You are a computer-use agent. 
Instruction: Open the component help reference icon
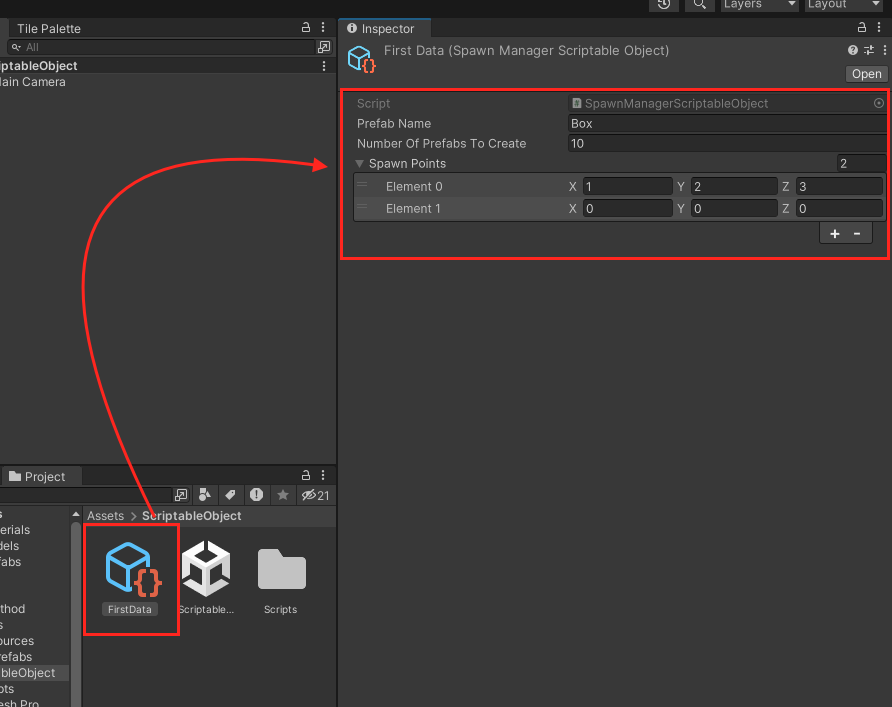click(x=852, y=50)
